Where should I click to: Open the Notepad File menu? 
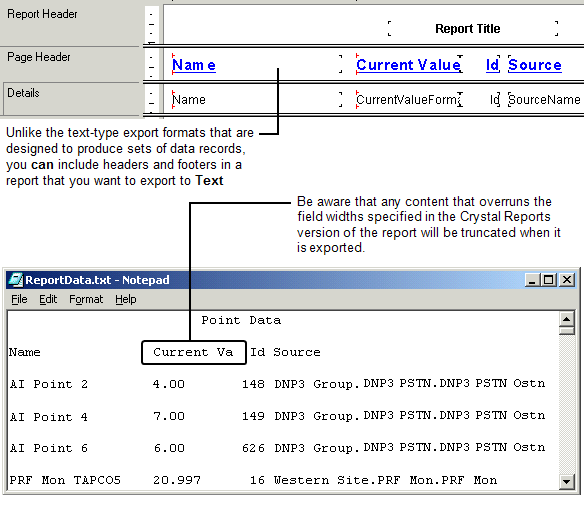click(19, 299)
